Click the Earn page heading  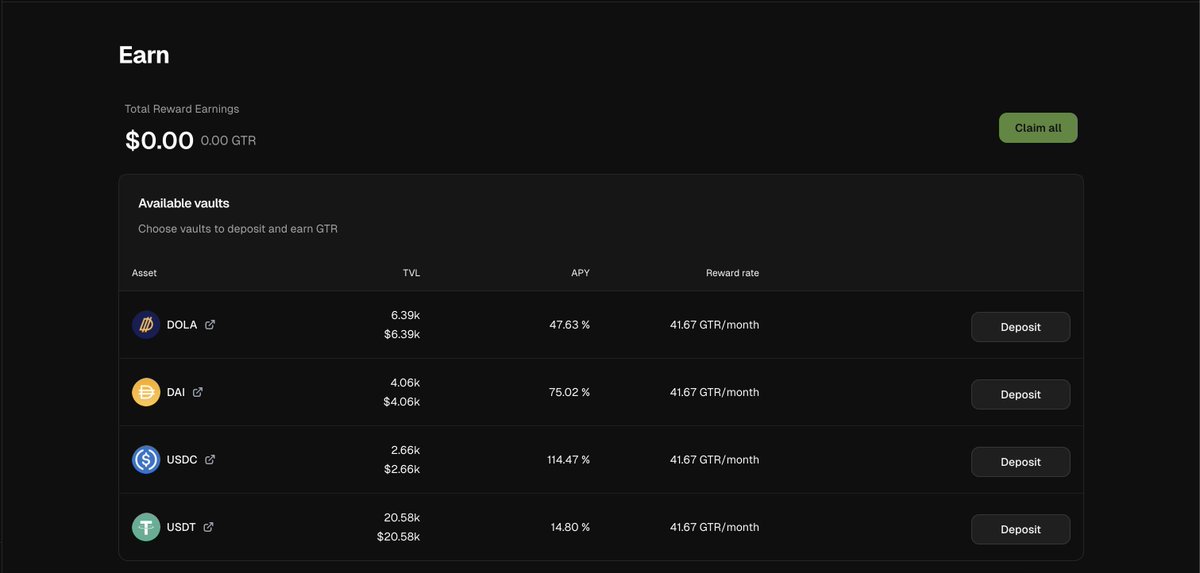pyautogui.click(x=144, y=55)
